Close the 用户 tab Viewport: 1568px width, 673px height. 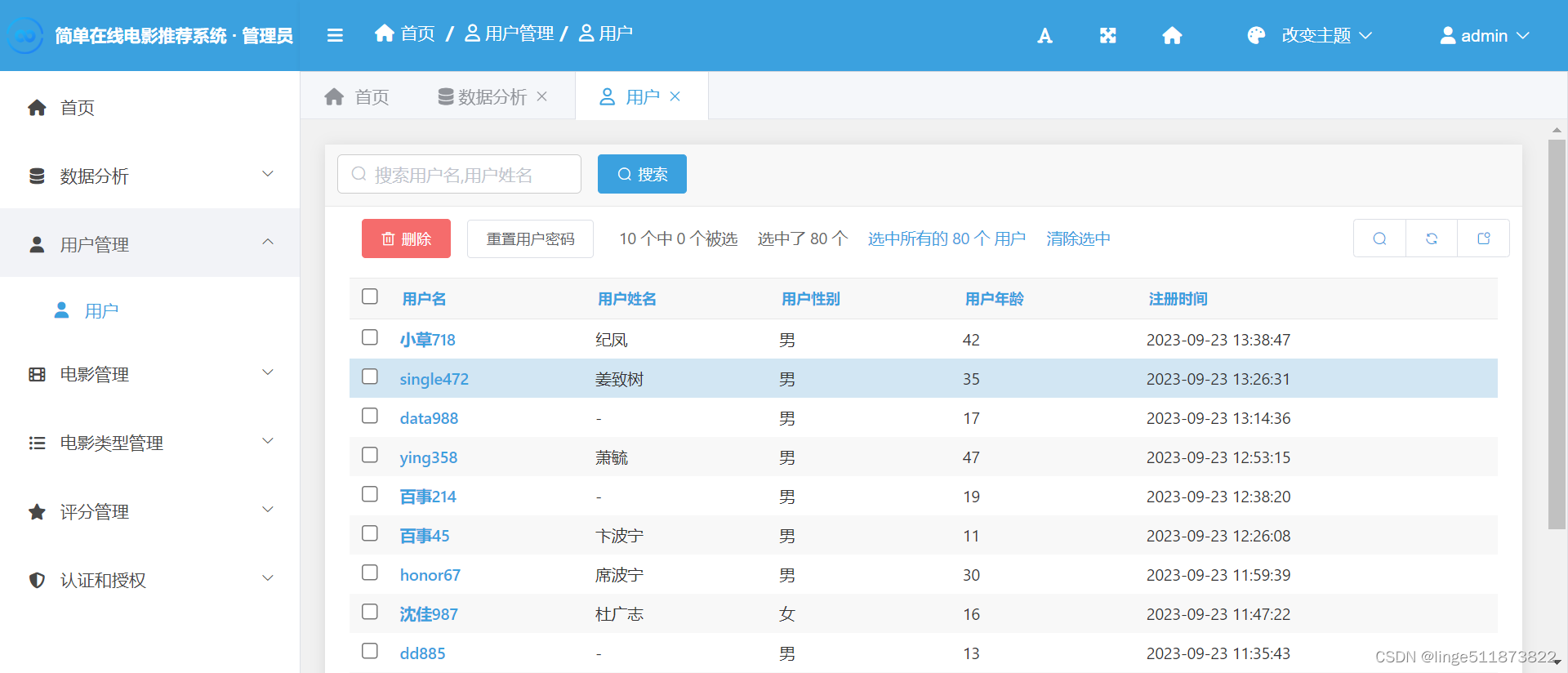675,96
